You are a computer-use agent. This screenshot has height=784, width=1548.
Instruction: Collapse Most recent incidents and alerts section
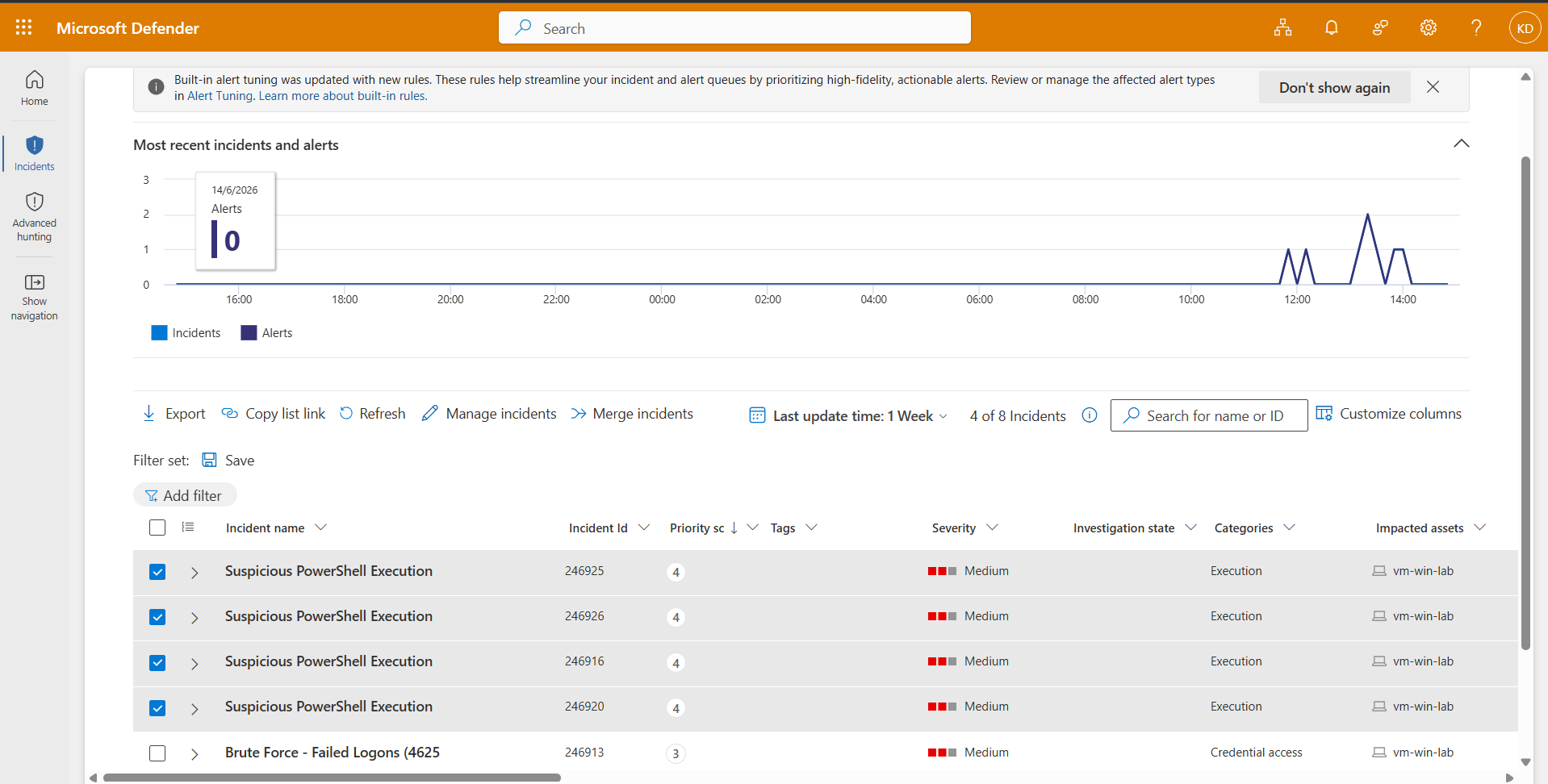pos(1461,144)
